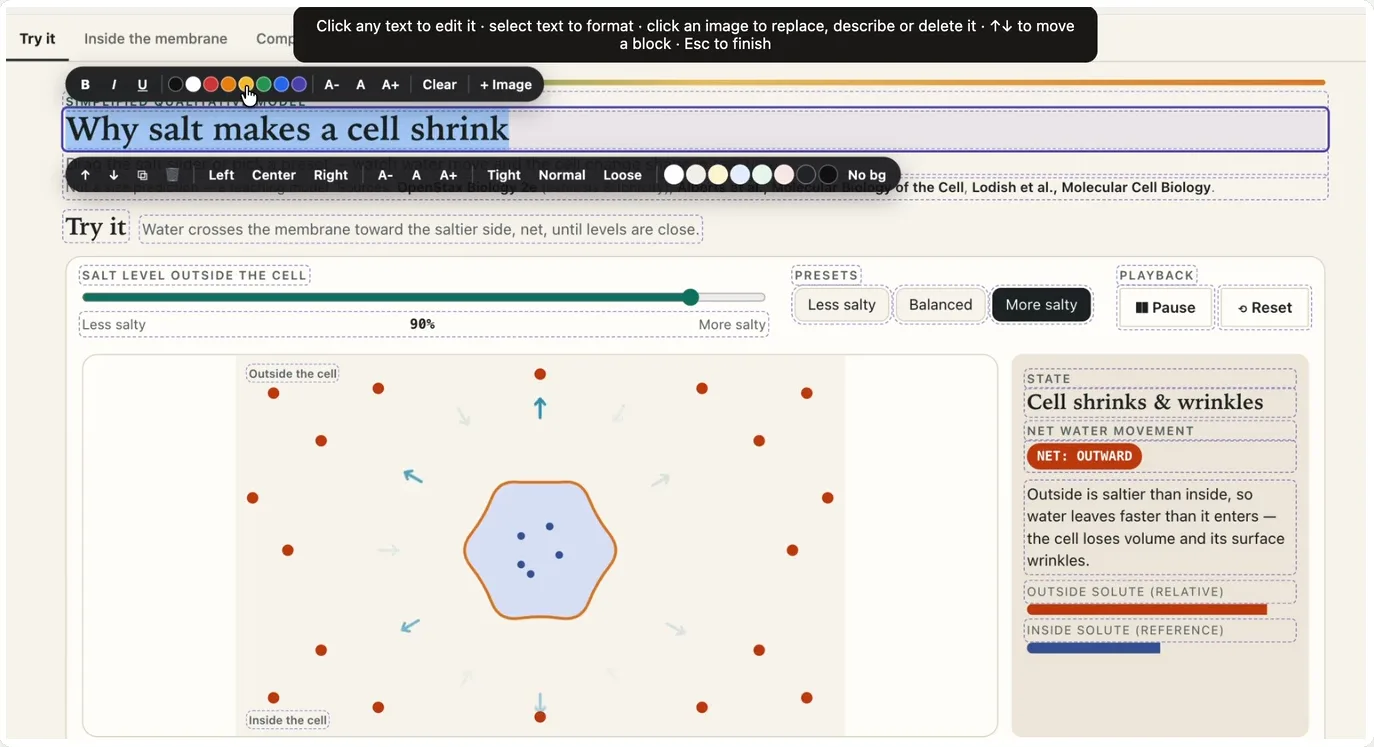Pick the green text color swatch

coord(264,85)
